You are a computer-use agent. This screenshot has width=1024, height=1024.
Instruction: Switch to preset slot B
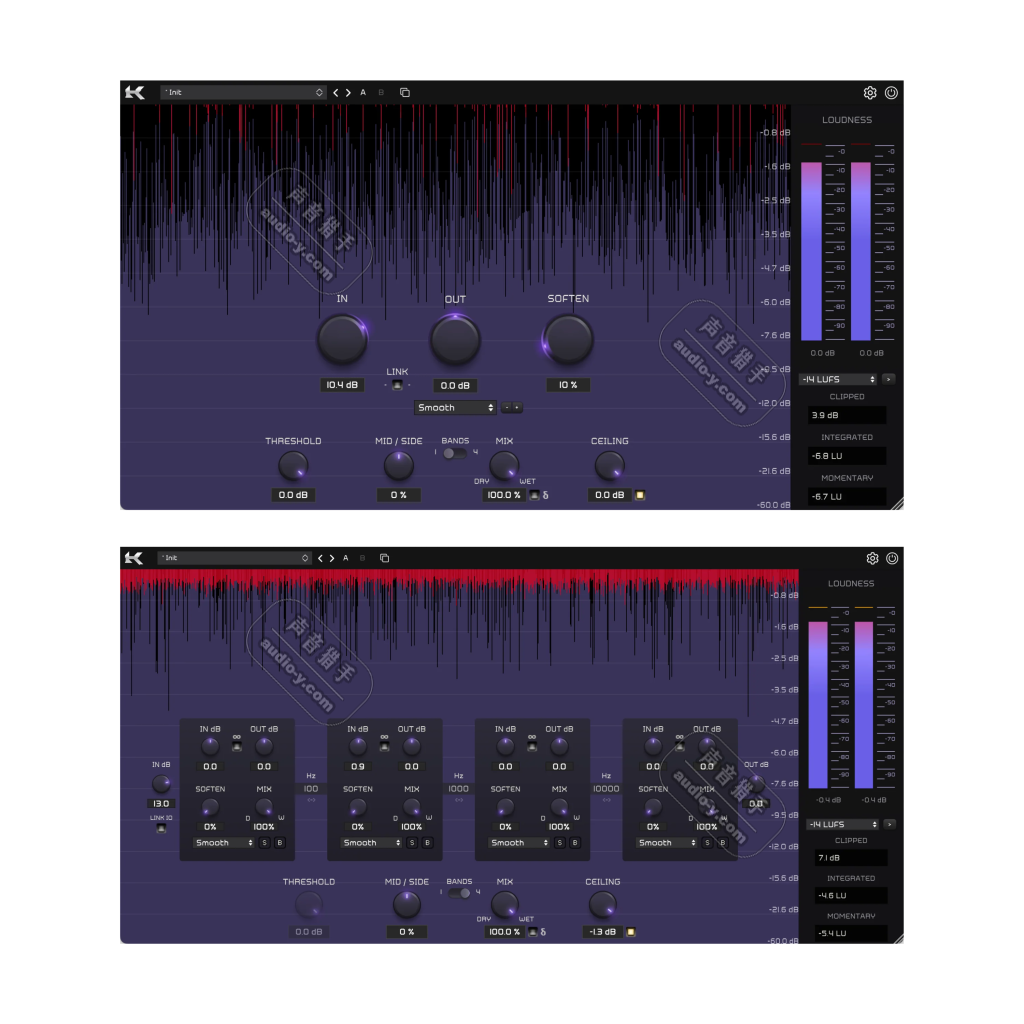[x=381, y=92]
